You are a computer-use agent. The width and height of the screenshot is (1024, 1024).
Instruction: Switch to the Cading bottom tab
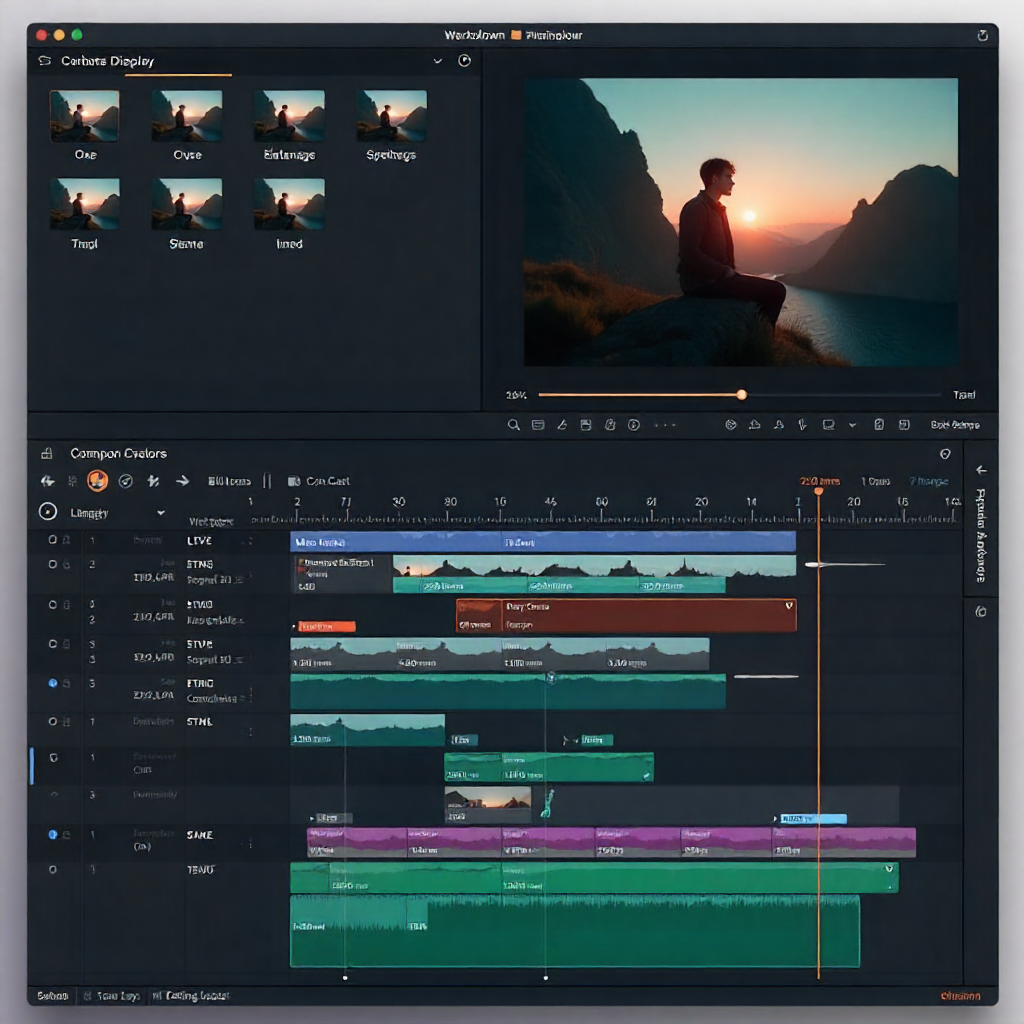point(191,996)
